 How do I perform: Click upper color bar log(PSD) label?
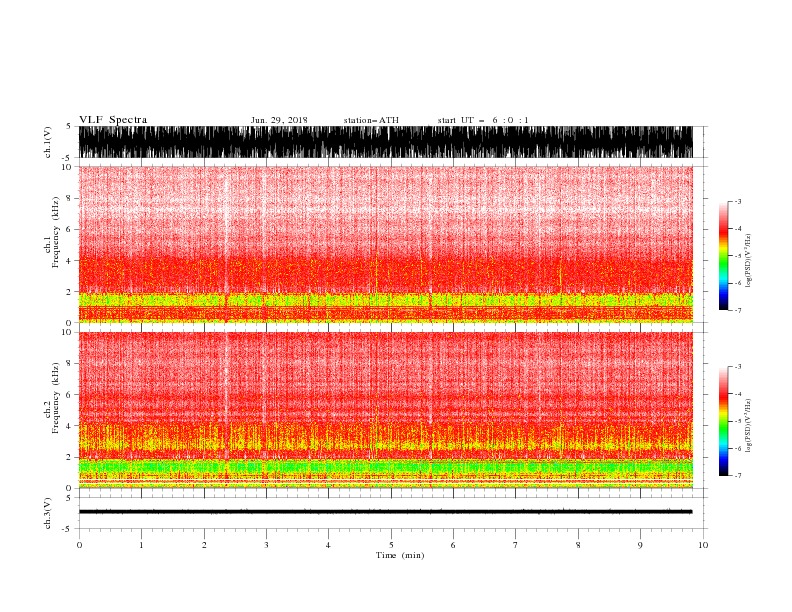pyautogui.click(x=748, y=261)
